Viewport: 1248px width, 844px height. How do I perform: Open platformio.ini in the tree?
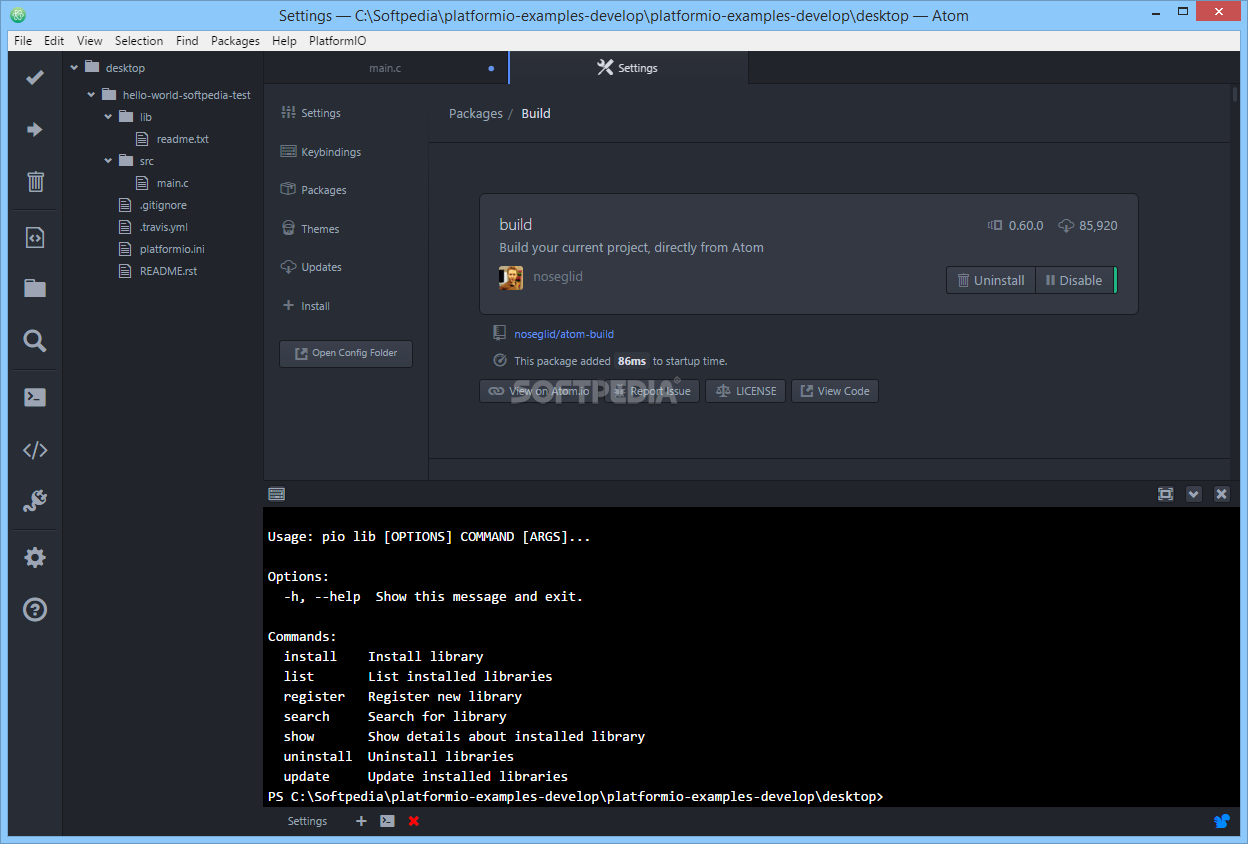[x=172, y=249]
